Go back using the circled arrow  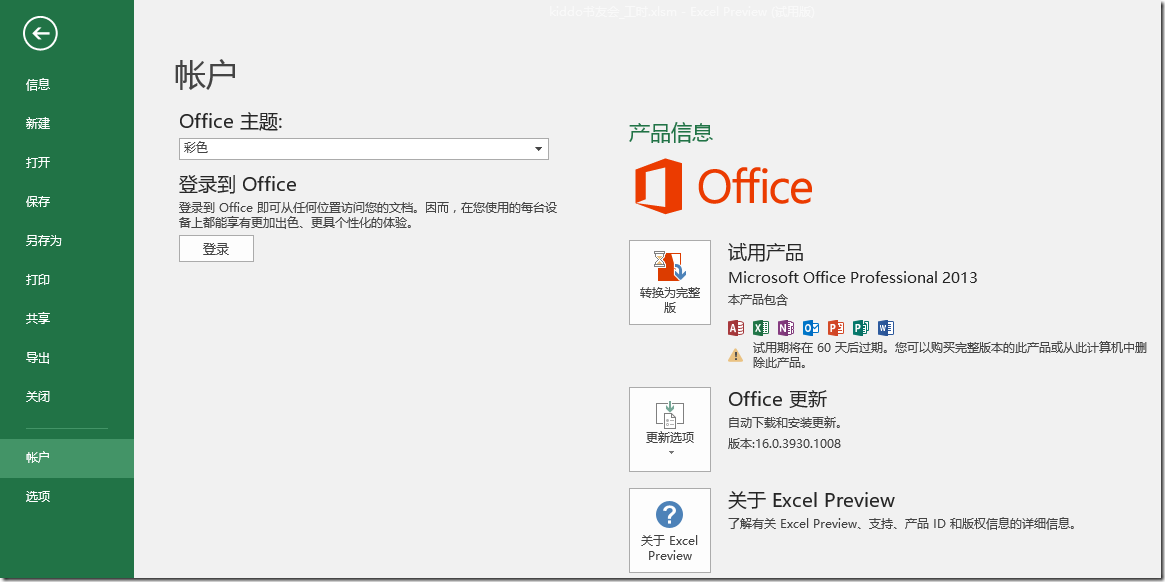point(40,33)
